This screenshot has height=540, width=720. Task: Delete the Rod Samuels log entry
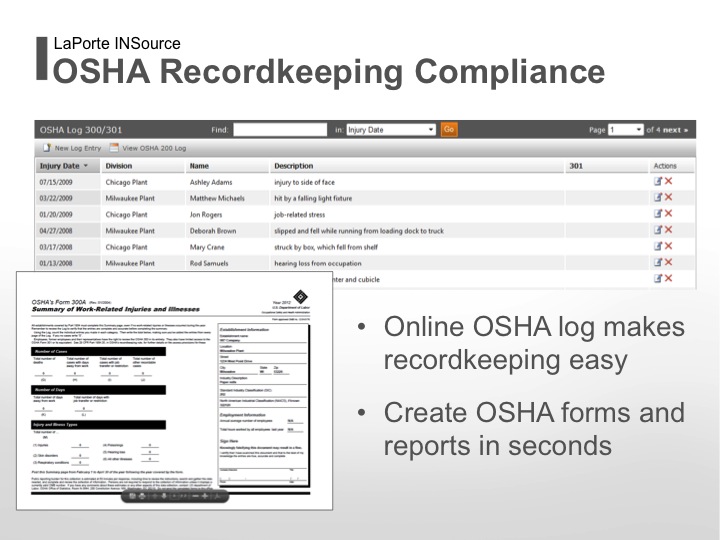coord(669,262)
